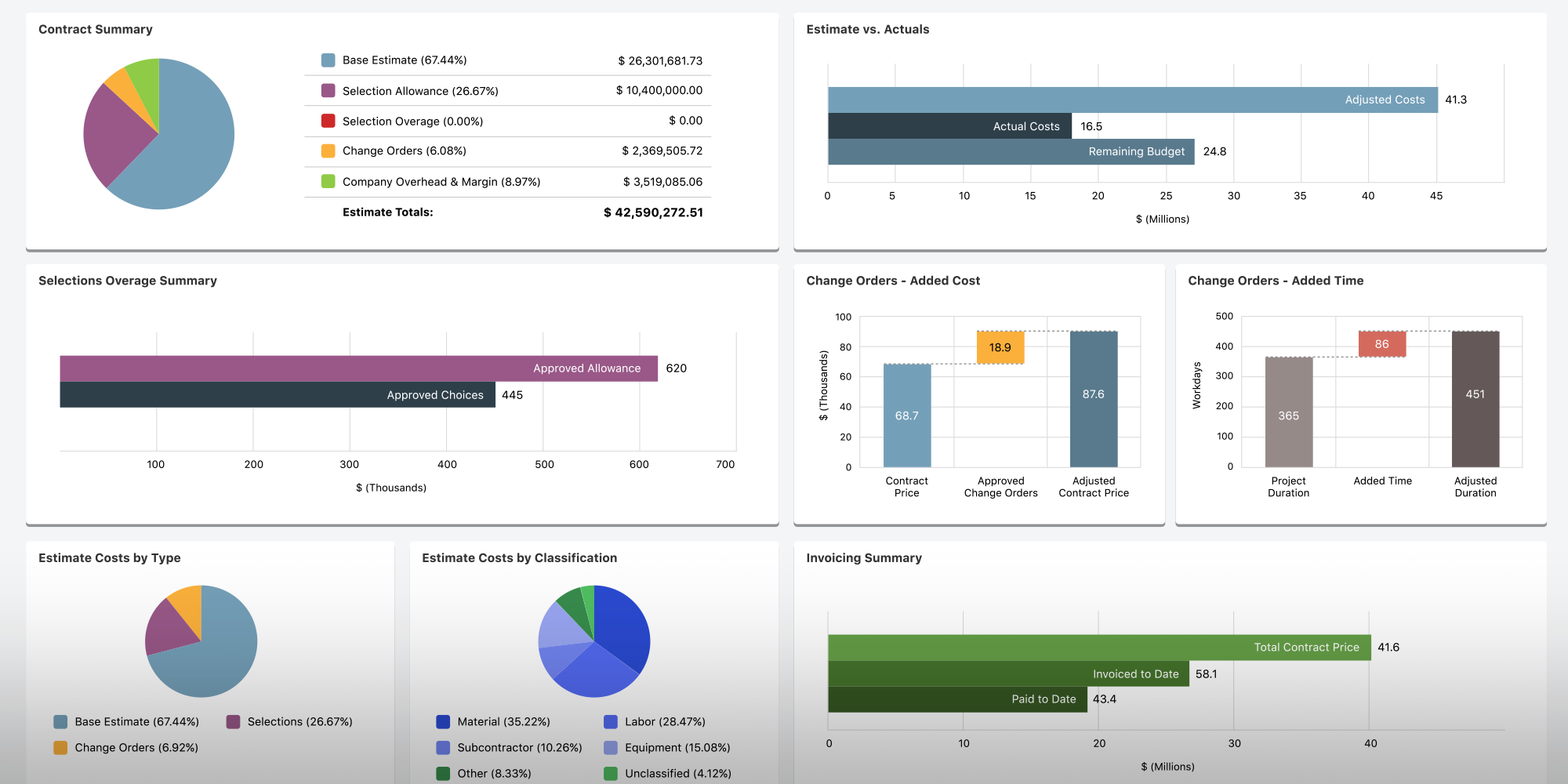Click the Contract Summary panel title
Image resolution: width=1568 pixels, height=784 pixels.
point(95,29)
